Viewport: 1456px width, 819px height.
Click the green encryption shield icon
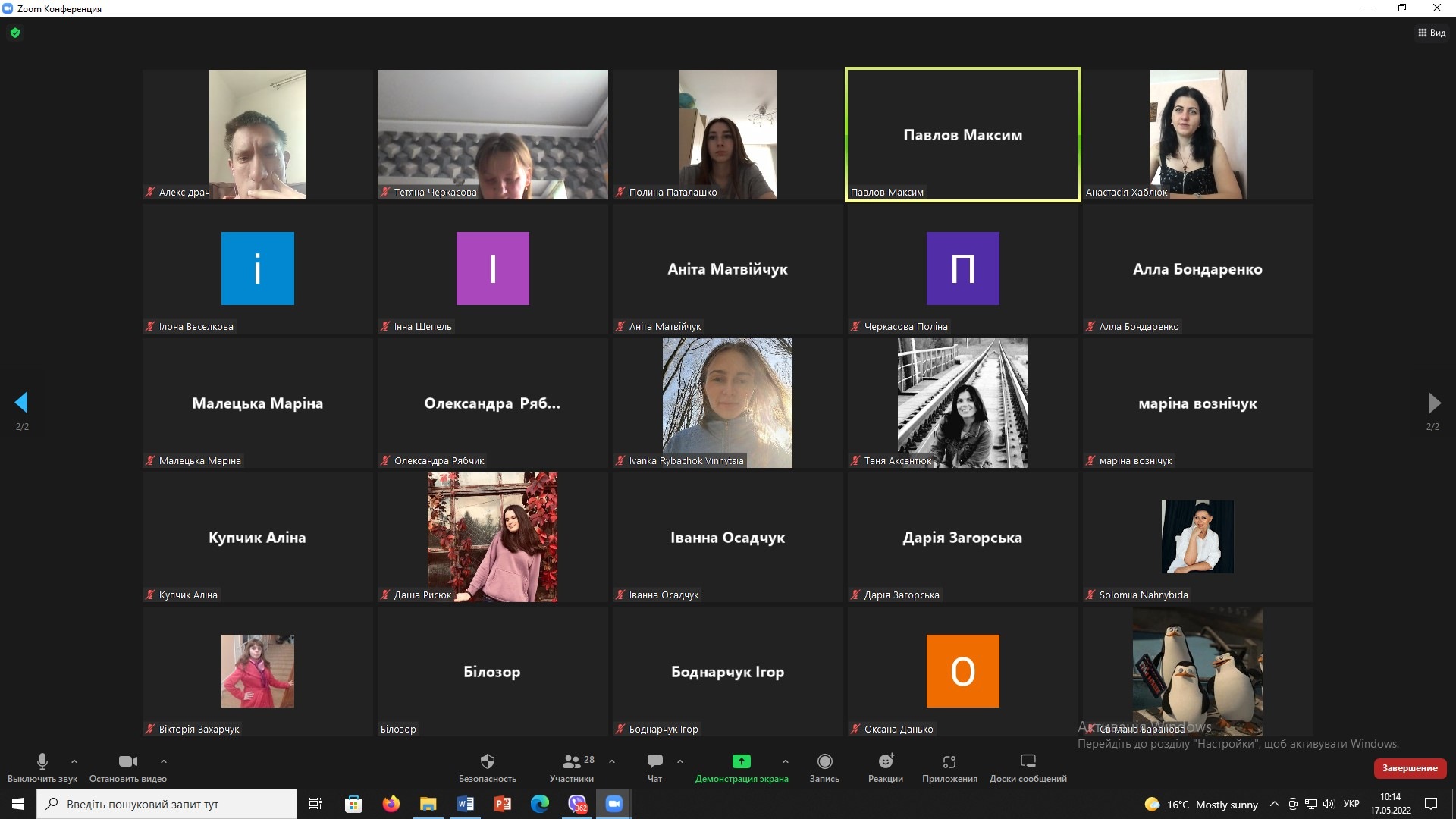[15, 33]
